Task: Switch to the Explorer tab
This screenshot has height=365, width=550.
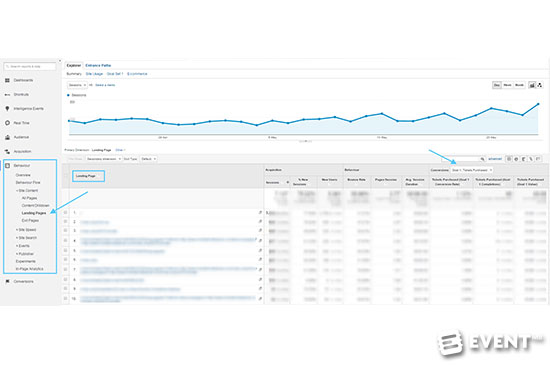Action: point(74,66)
